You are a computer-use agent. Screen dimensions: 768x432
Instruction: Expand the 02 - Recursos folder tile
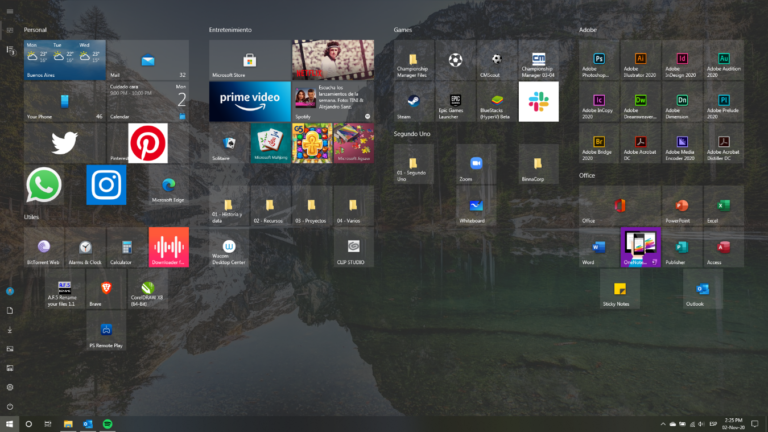click(270, 205)
